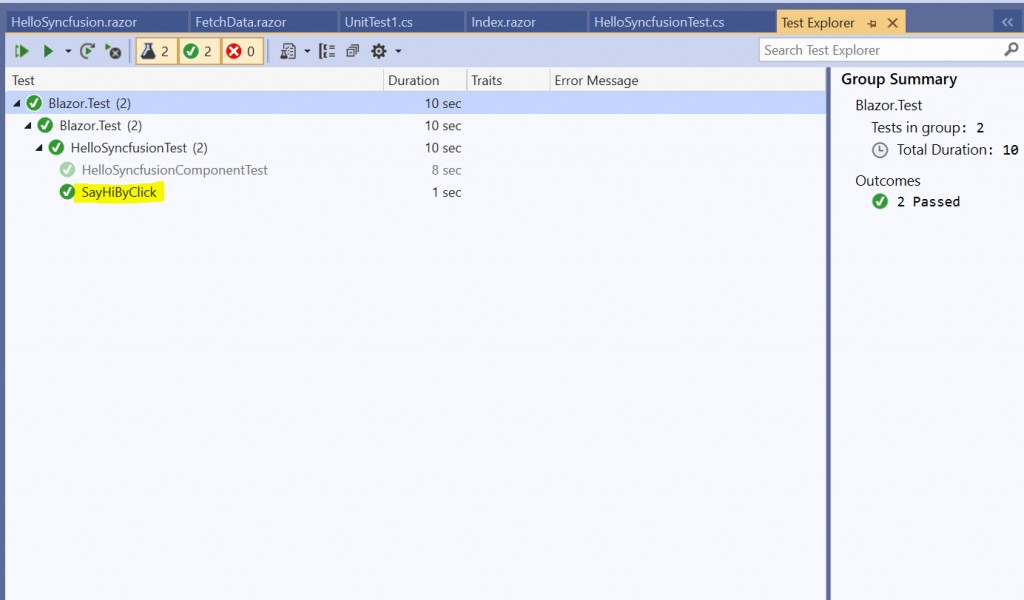Click the green Run test icon
1024x600 pixels.
coord(47,49)
